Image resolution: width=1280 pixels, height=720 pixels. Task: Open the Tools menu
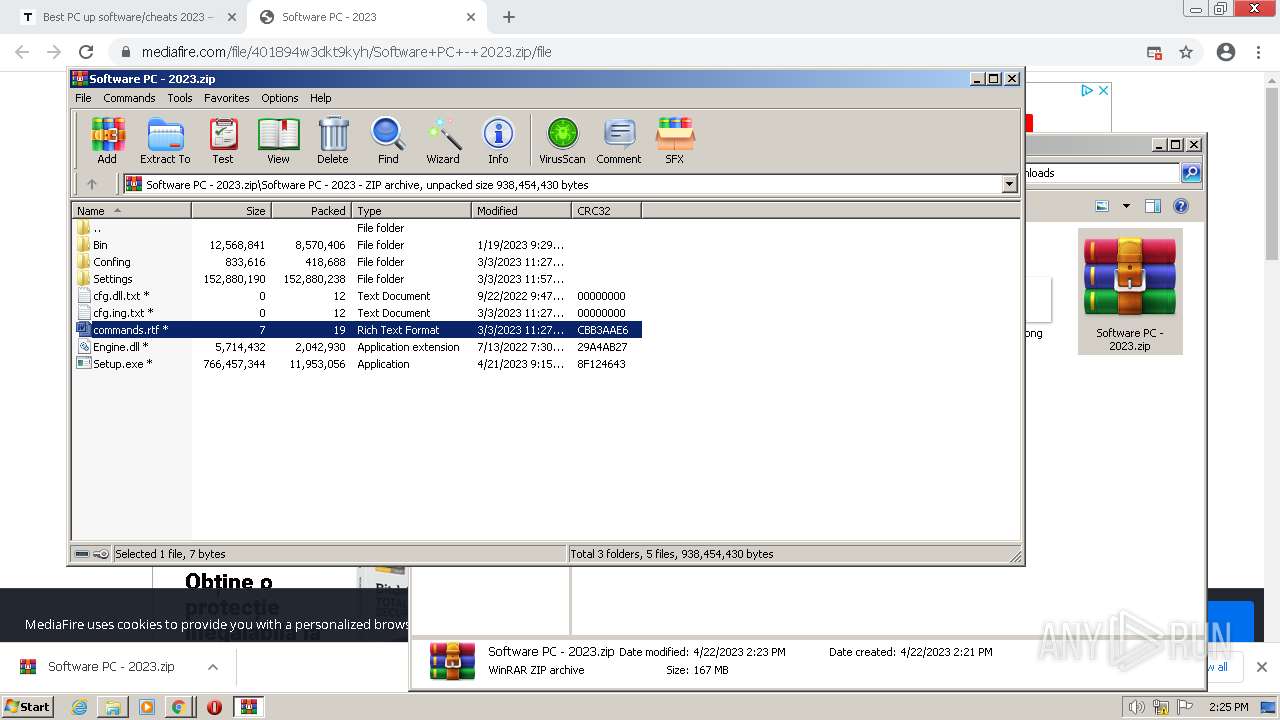180,98
